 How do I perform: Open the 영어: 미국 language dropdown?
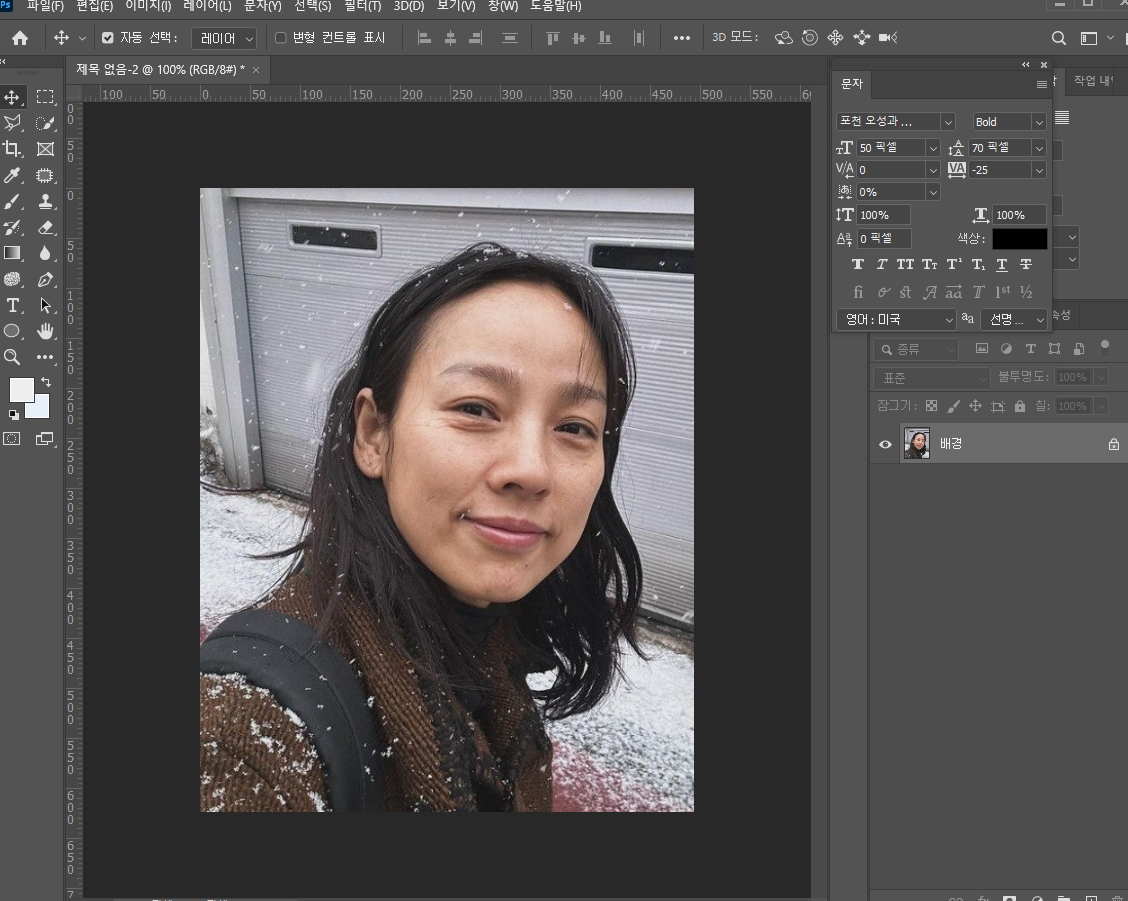[896, 319]
